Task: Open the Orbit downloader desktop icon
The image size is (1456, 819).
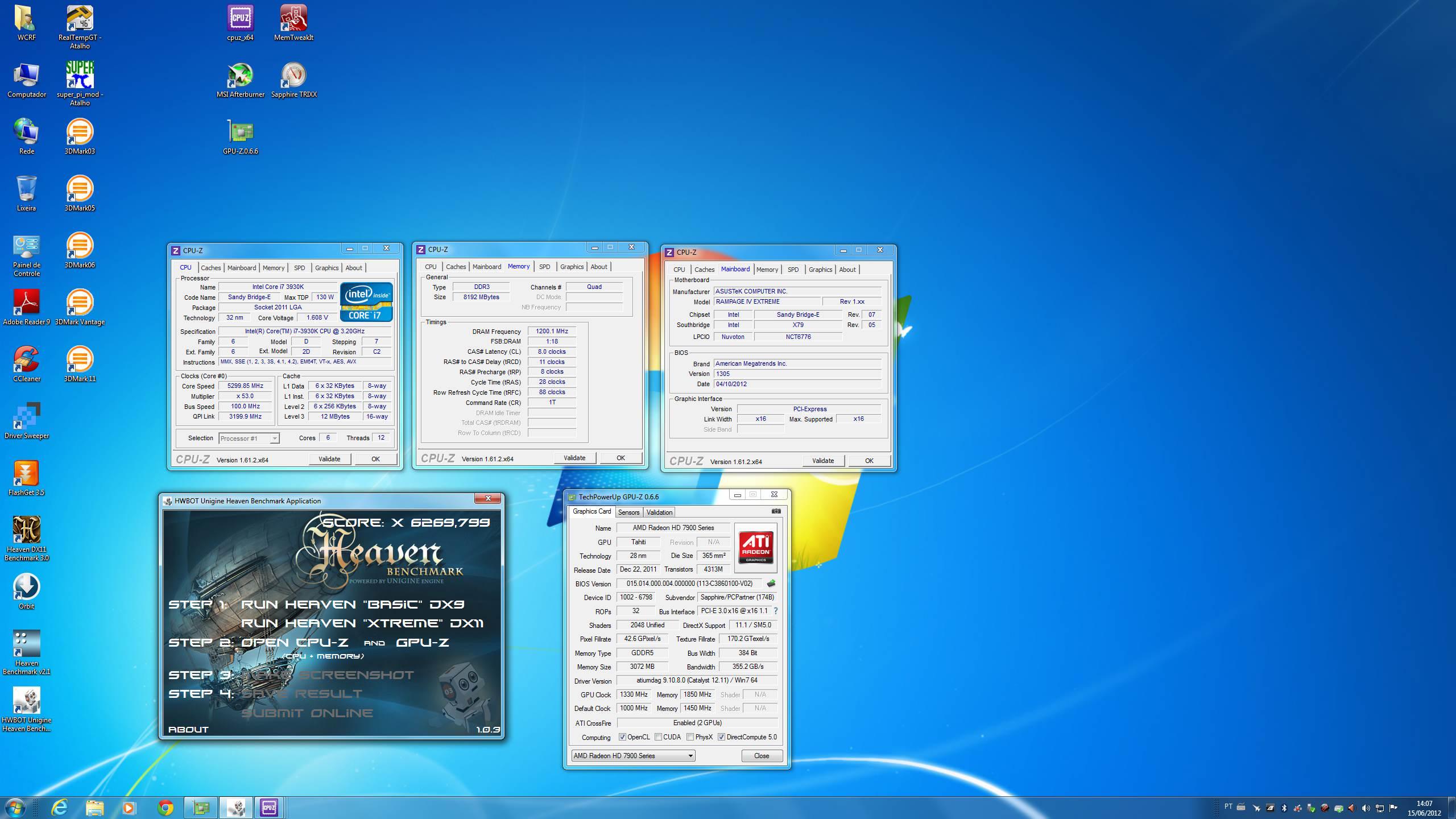Action: [26, 591]
